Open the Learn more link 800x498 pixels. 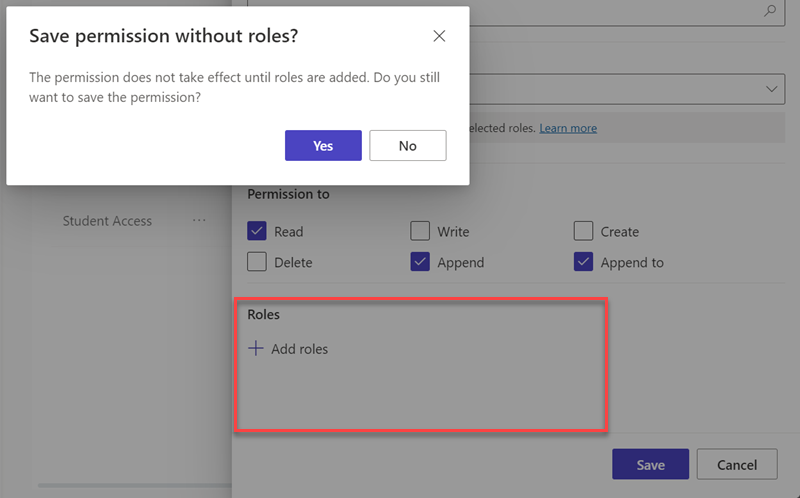click(568, 128)
